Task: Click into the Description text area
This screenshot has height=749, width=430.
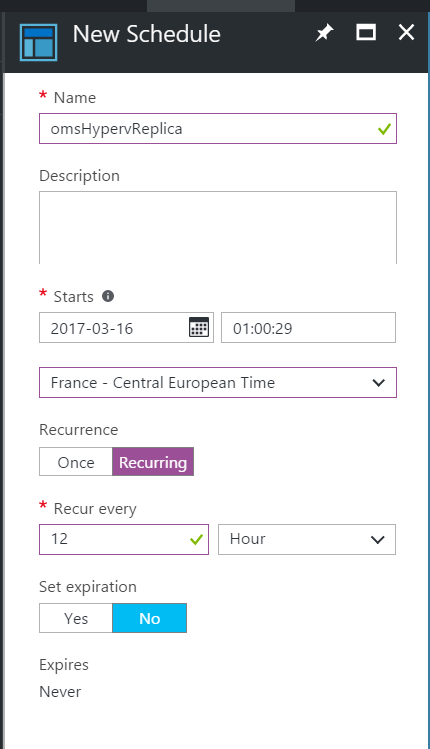Action: (218, 227)
